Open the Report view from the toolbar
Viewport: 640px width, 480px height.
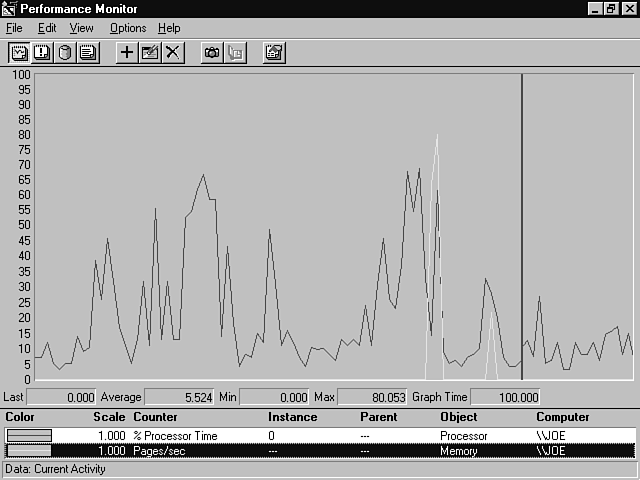pyautogui.click(x=88, y=53)
